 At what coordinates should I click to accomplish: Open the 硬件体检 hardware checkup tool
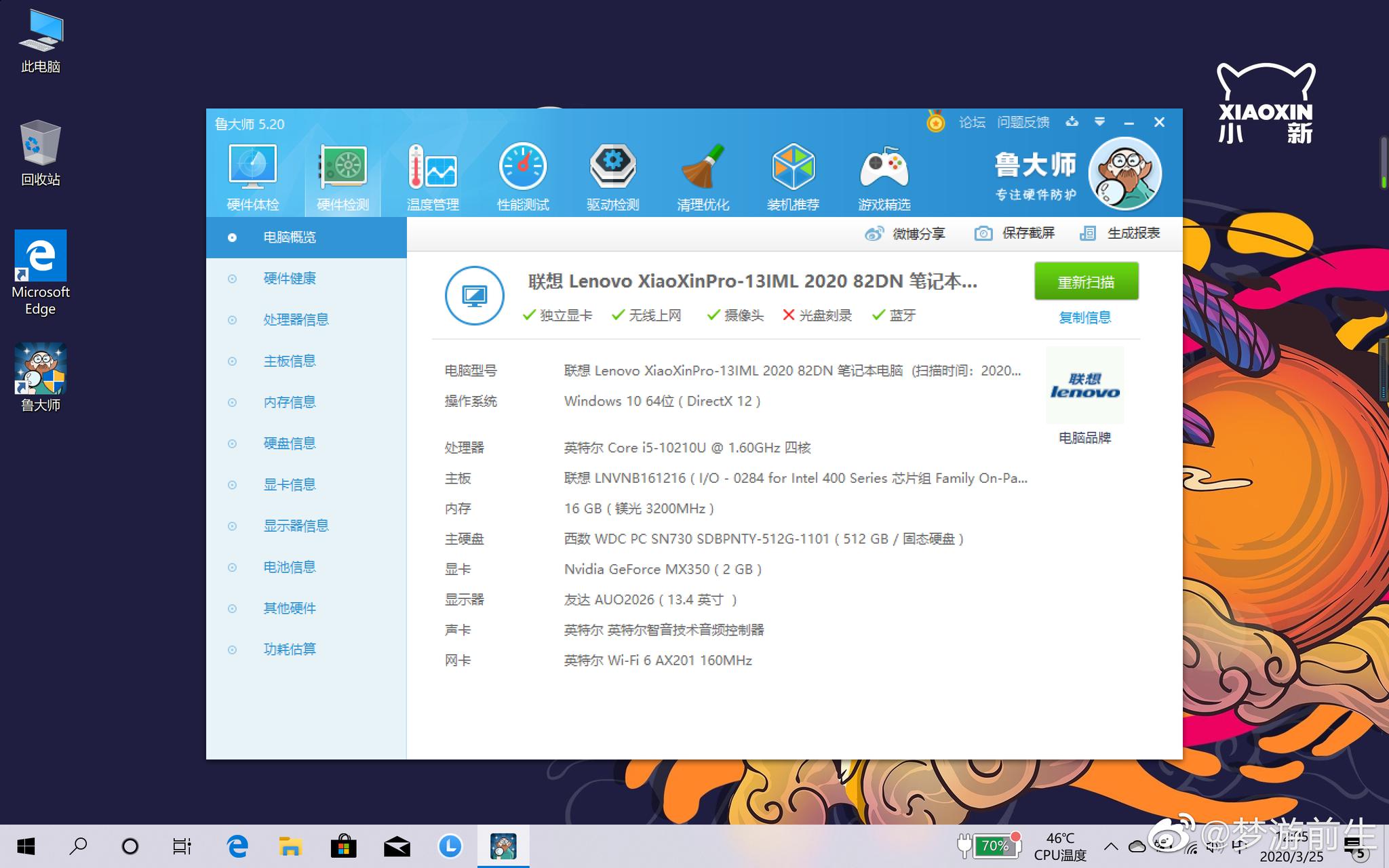click(252, 175)
